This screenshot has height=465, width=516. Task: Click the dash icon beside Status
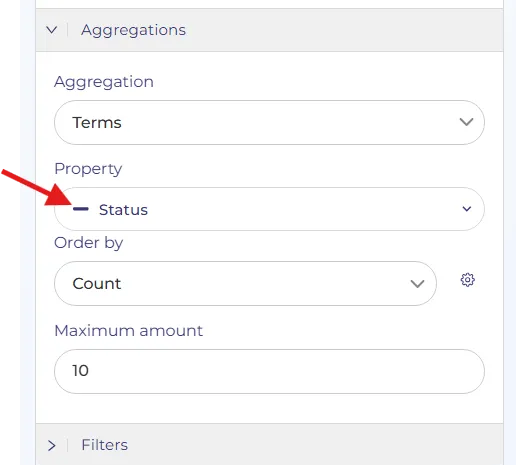[x=81, y=209]
